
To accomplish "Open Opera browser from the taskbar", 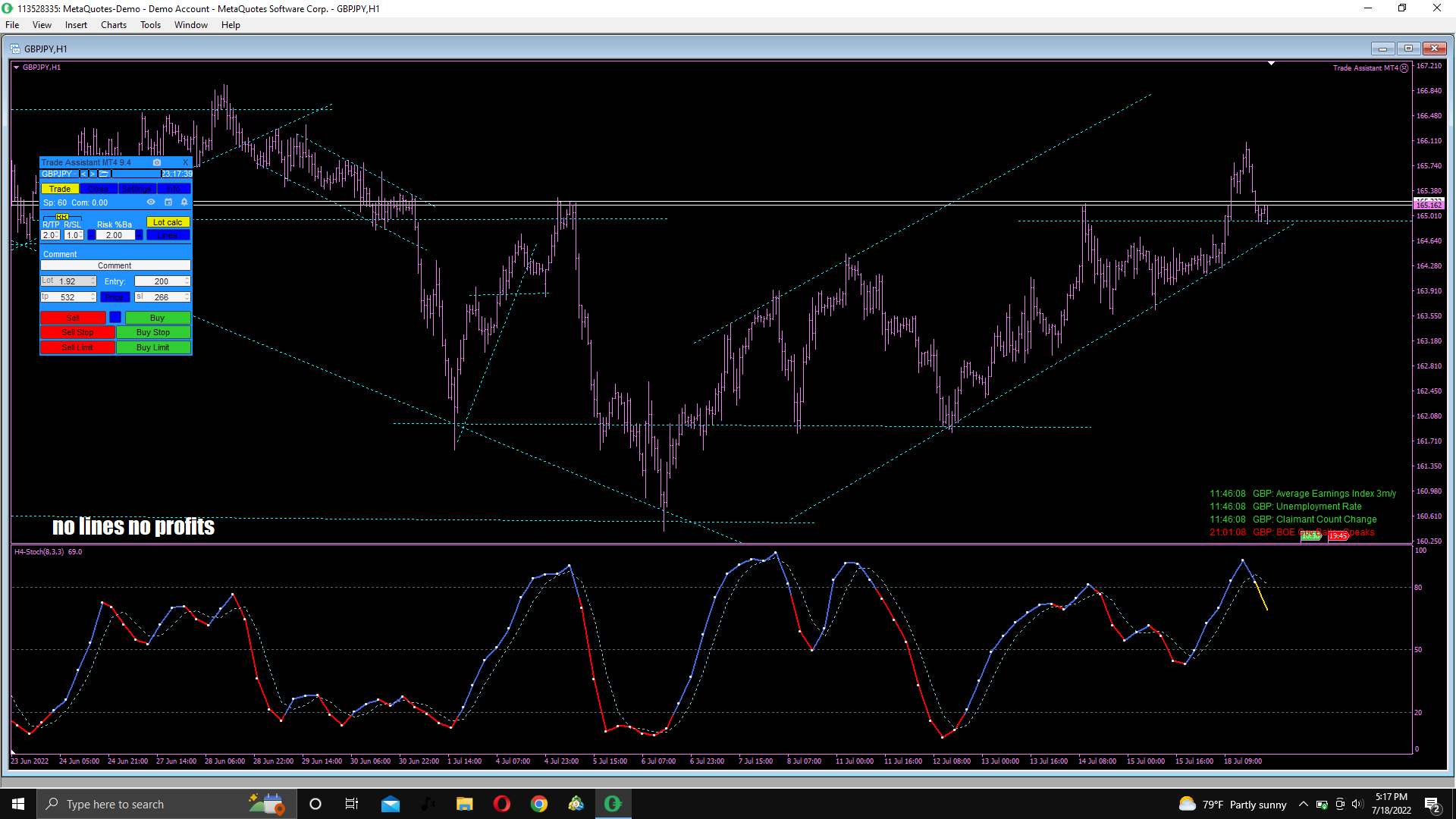I will click(501, 804).
